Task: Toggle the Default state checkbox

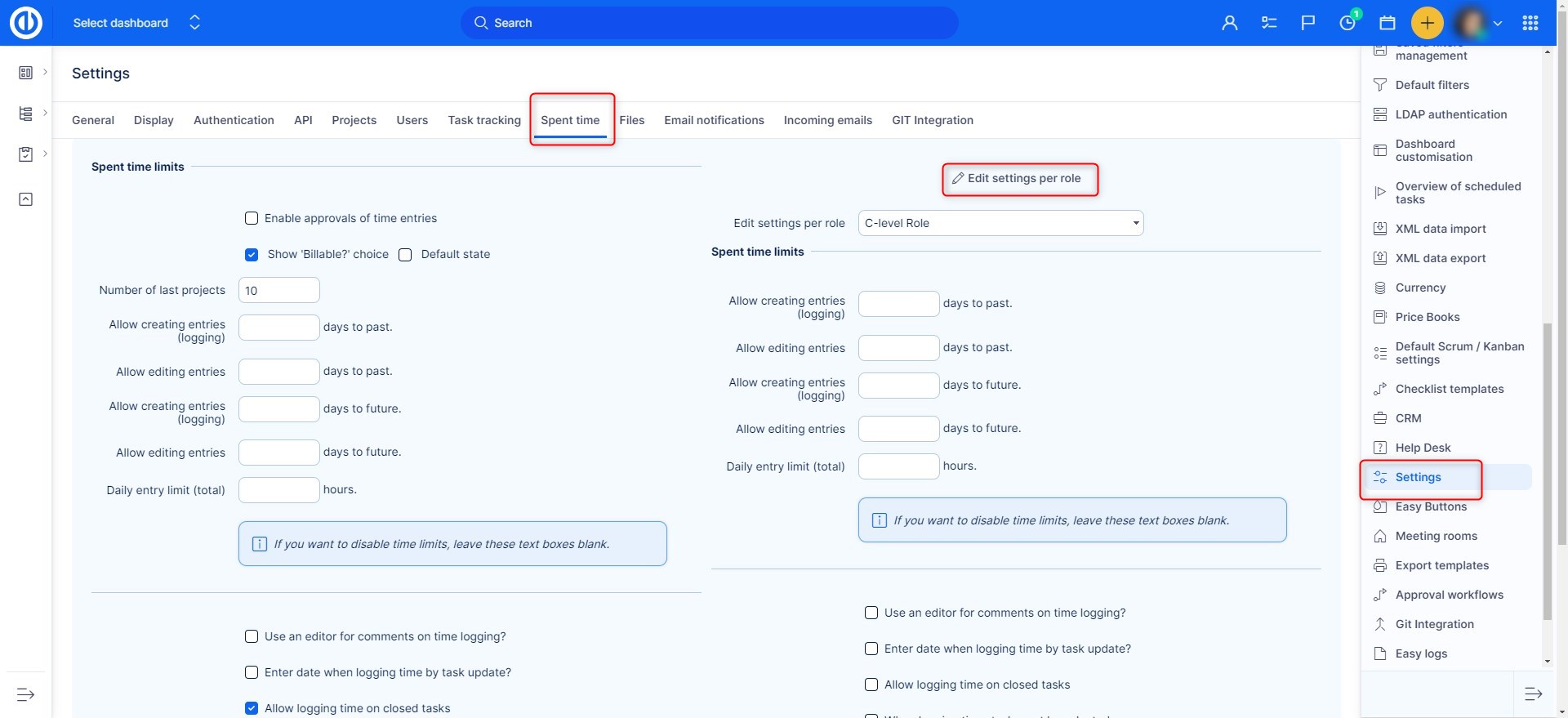Action: 405,255
